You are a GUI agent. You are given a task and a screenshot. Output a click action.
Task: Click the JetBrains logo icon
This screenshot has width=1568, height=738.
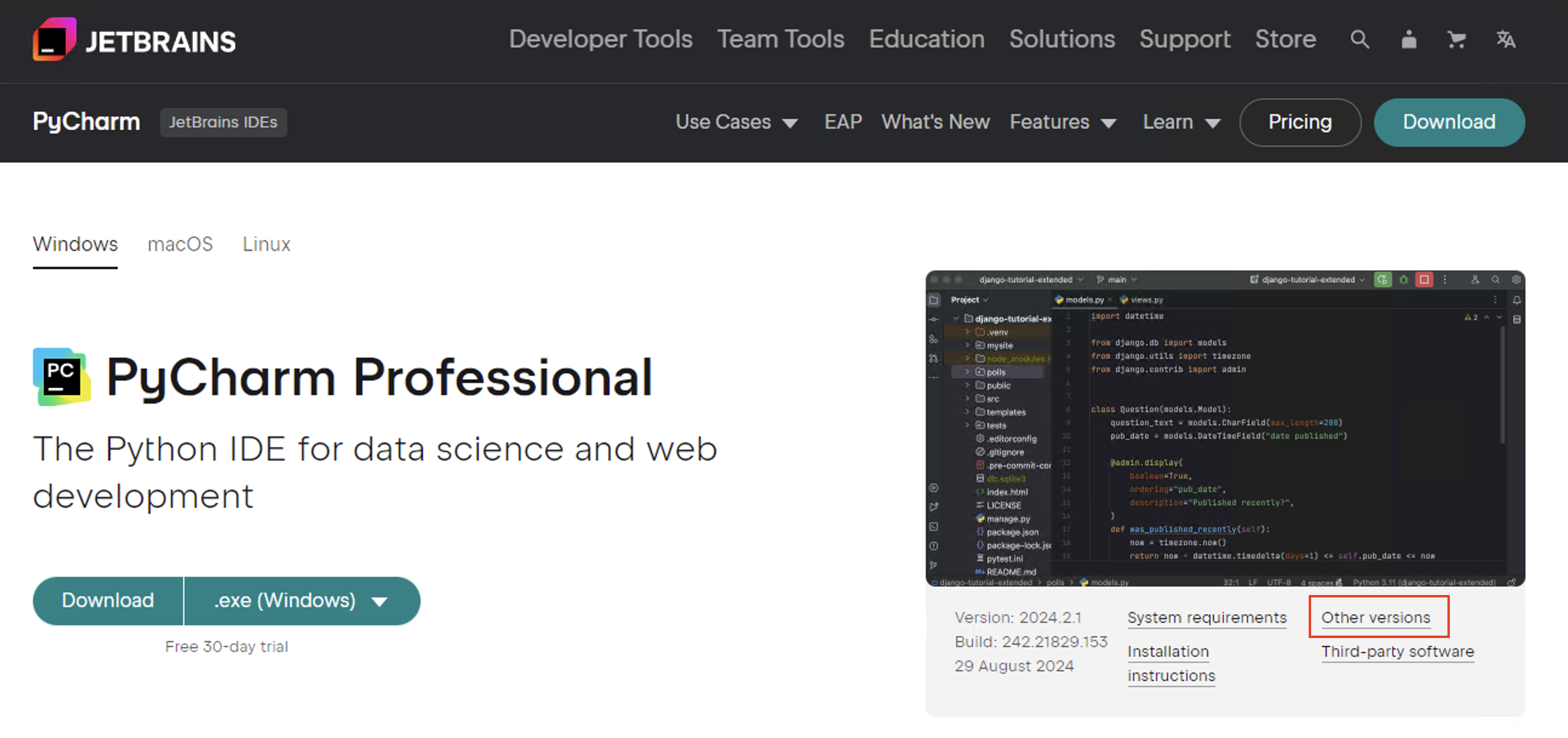pyautogui.click(x=54, y=39)
